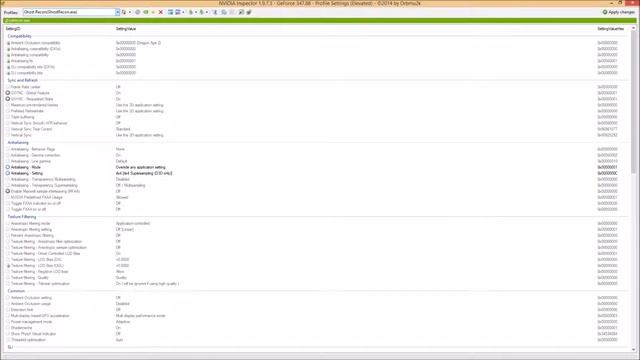Select the Frame Rate Limiter row

click(x=317, y=87)
